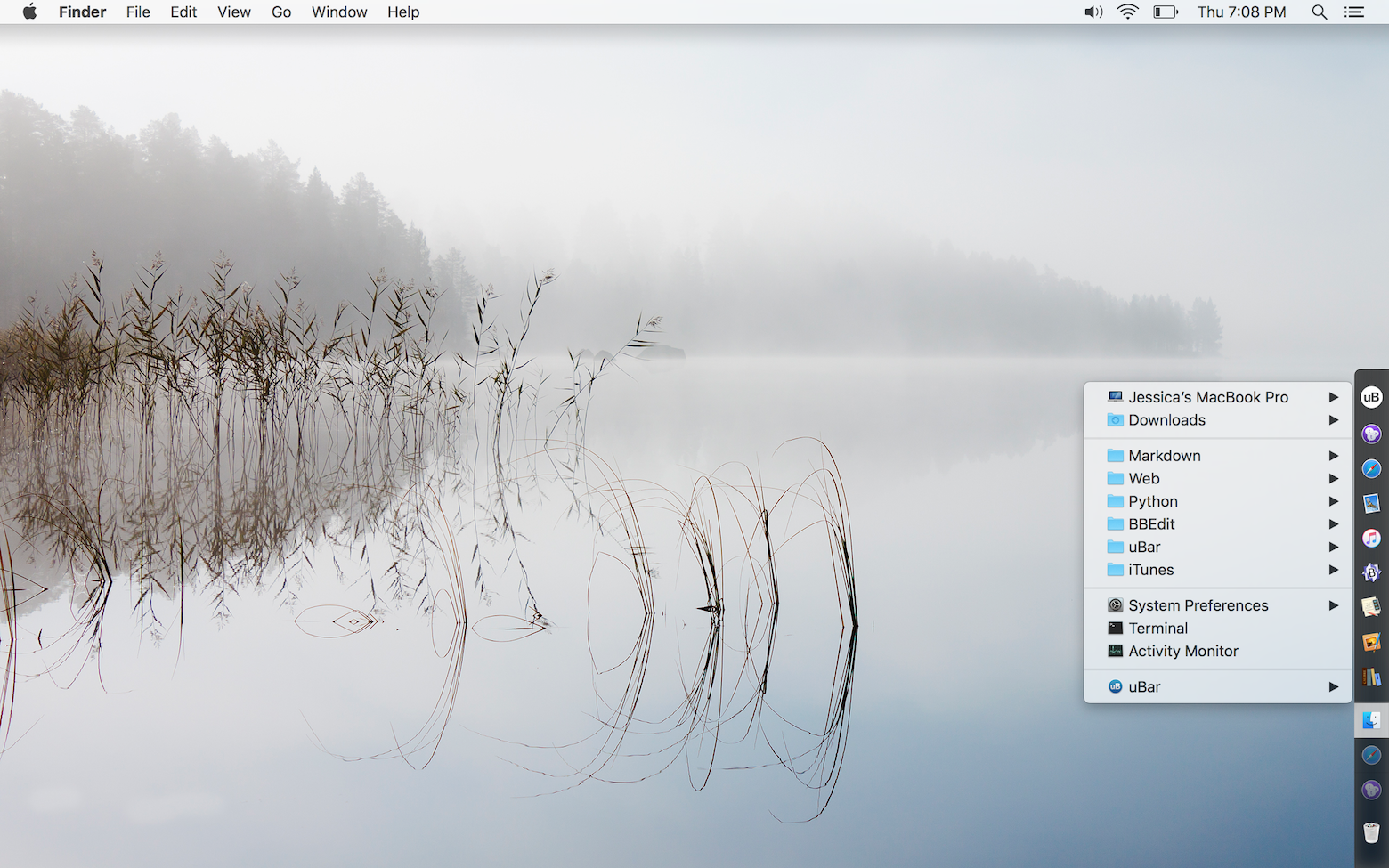Expand the Jessica's MacBook Pro submenu
The image size is (1389, 868).
pyautogui.click(x=1218, y=397)
